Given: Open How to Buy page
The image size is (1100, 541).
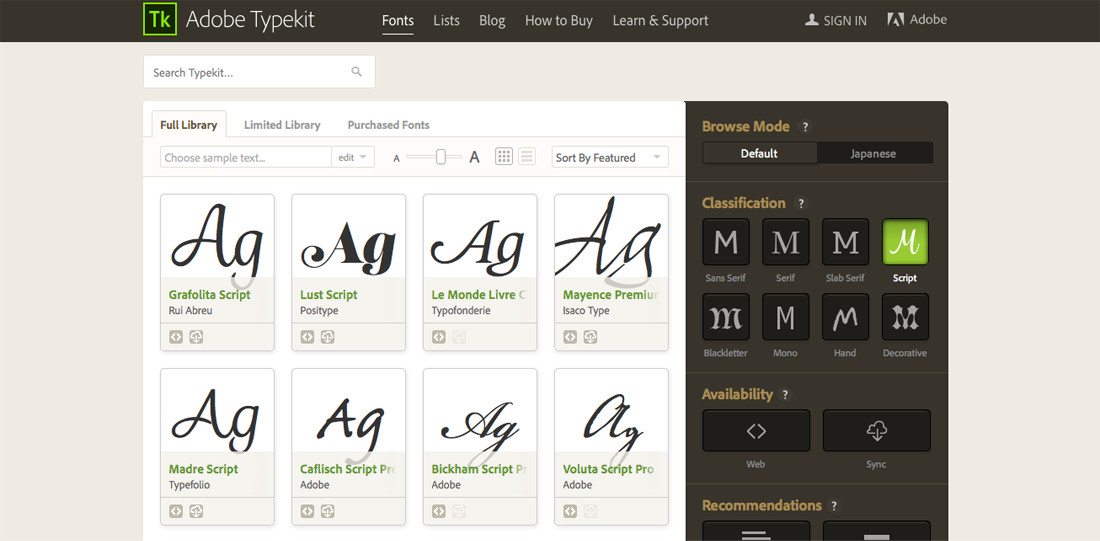Looking at the screenshot, I should point(558,20).
